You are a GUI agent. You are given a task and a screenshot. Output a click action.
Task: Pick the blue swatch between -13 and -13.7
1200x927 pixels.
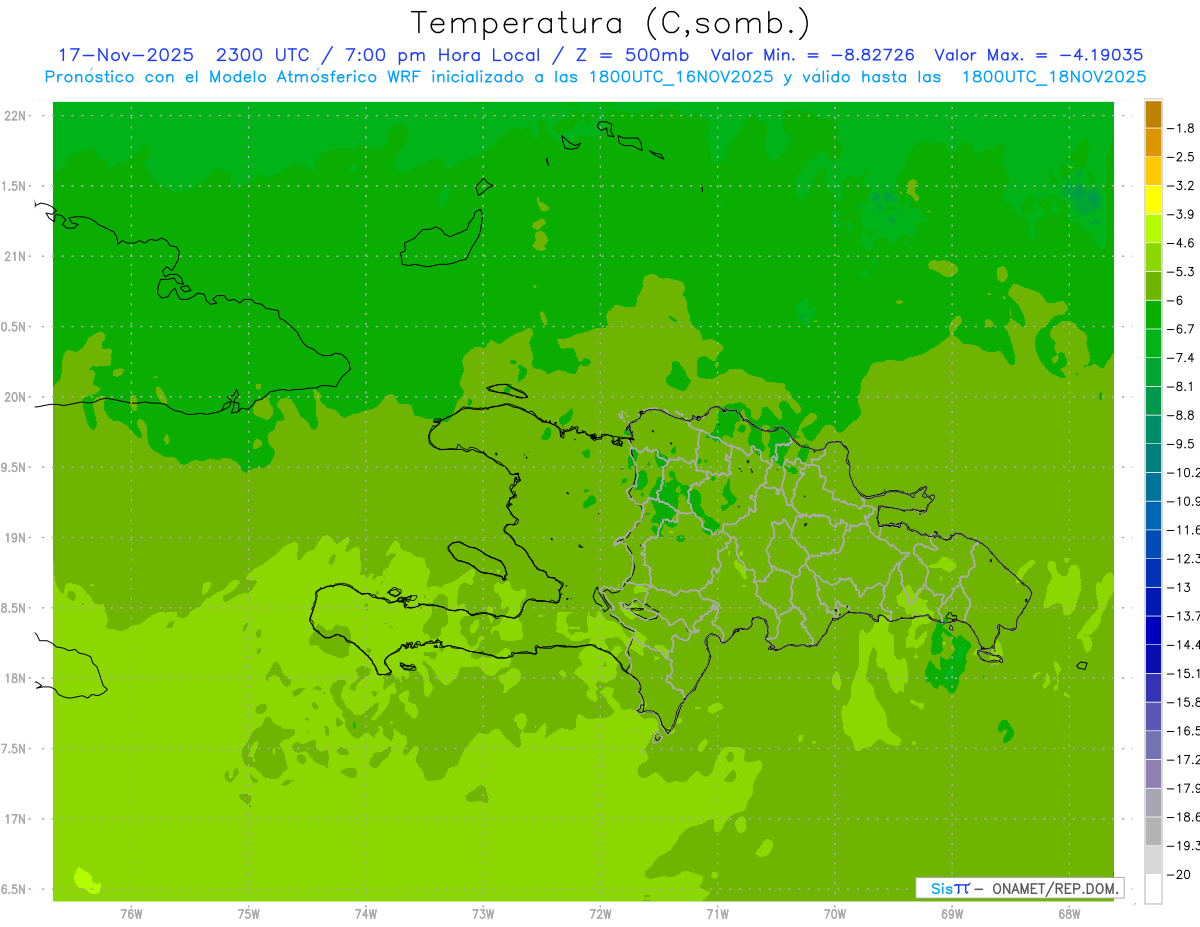click(x=1154, y=601)
